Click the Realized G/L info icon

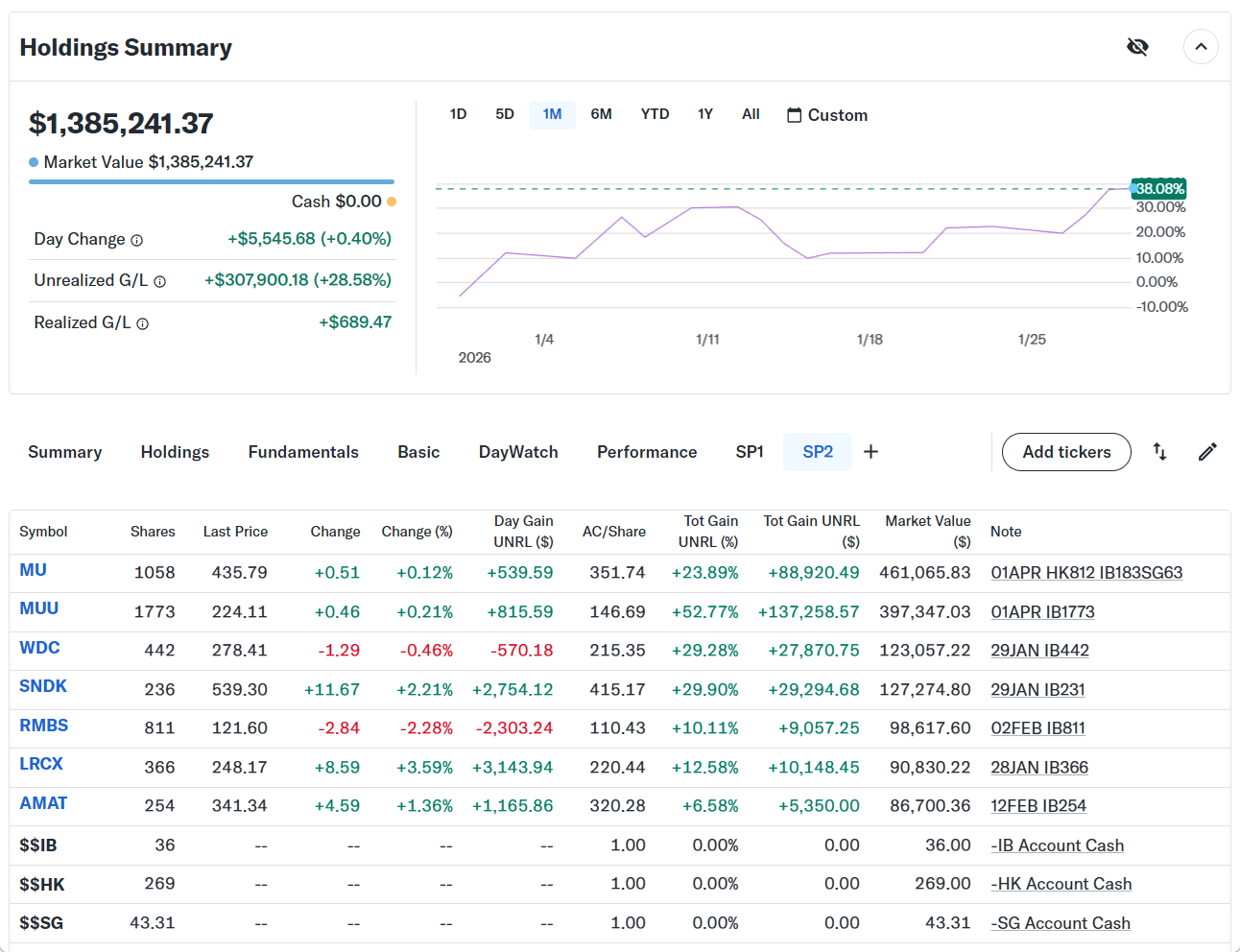(x=143, y=323)
